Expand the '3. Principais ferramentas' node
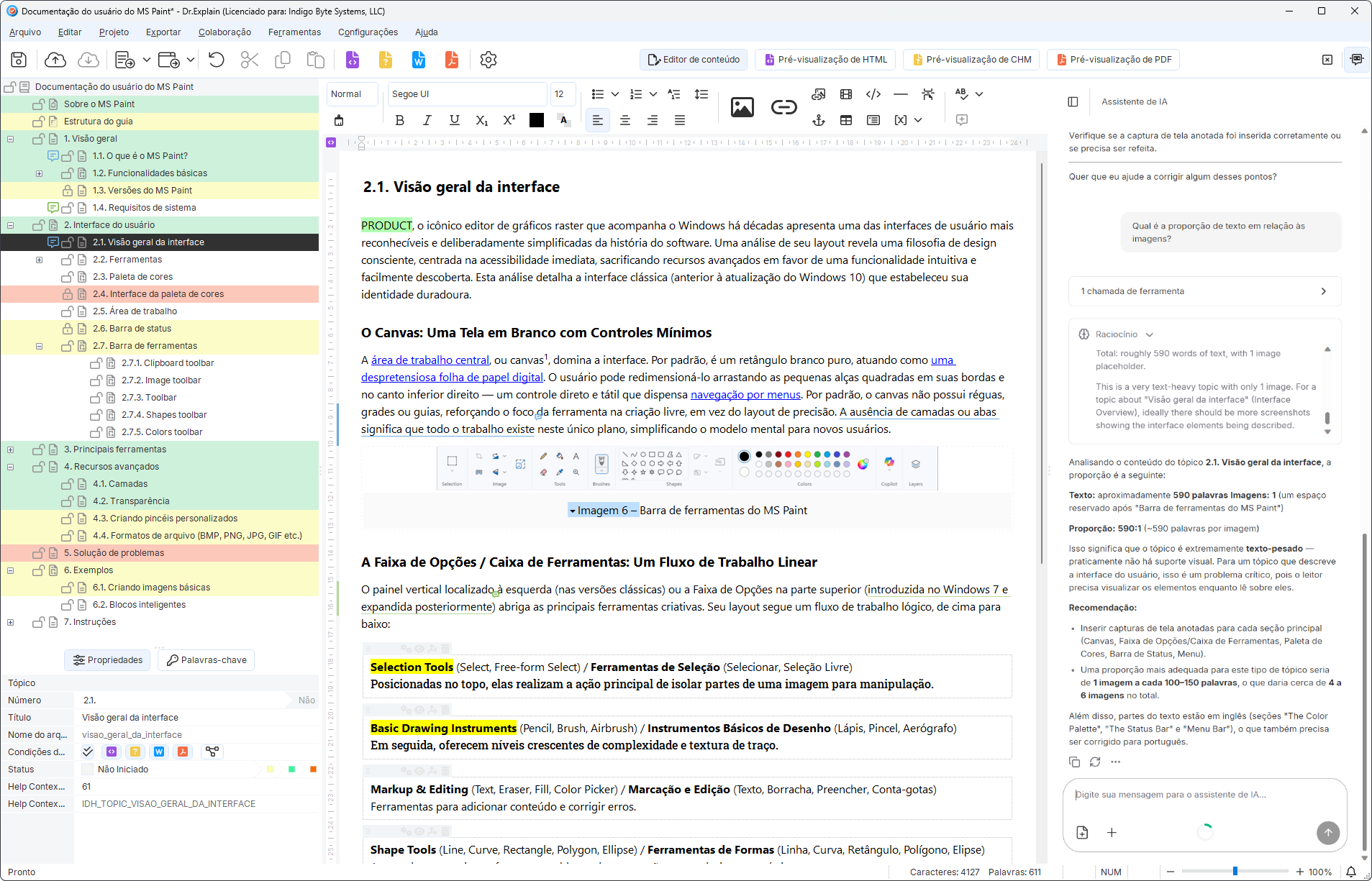Screen dimensions: 1372x881 11,449
